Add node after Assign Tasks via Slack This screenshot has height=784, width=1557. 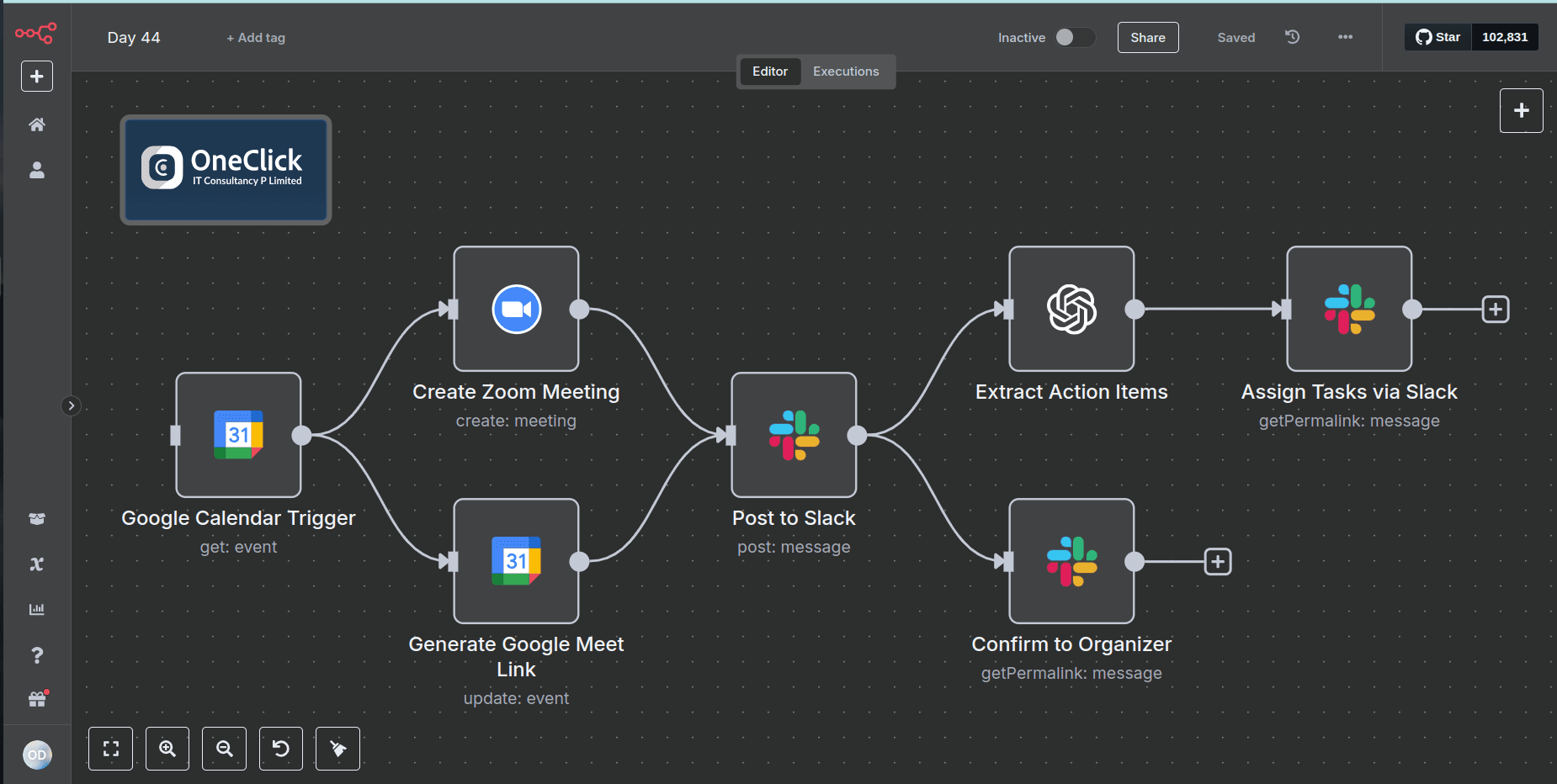click(1496, 309)
